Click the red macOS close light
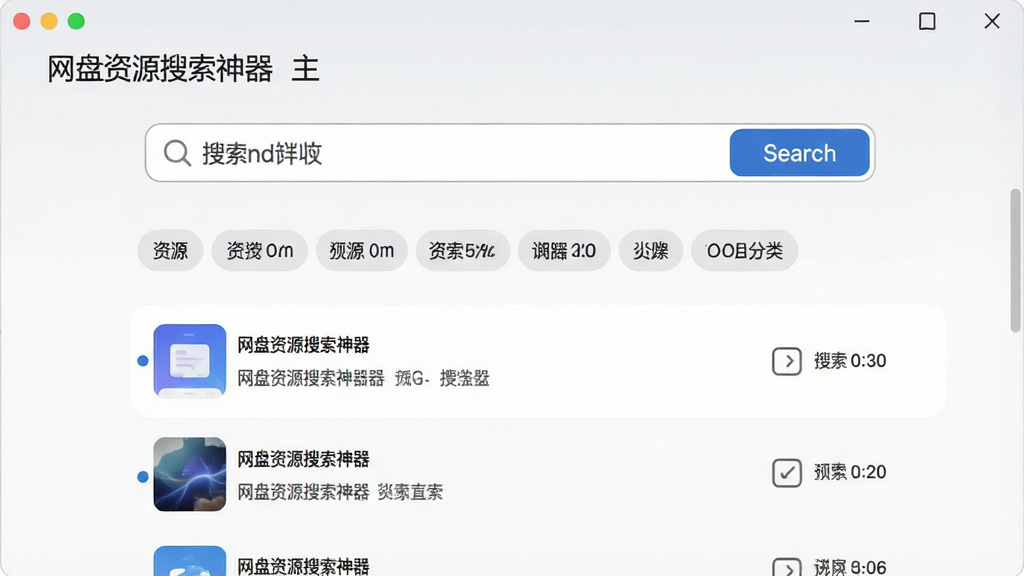This screenshot has height=576, width=1024. point(22,21)
